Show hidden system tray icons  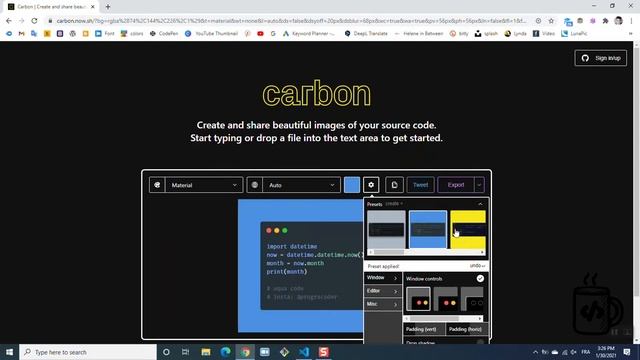[535, 352]
